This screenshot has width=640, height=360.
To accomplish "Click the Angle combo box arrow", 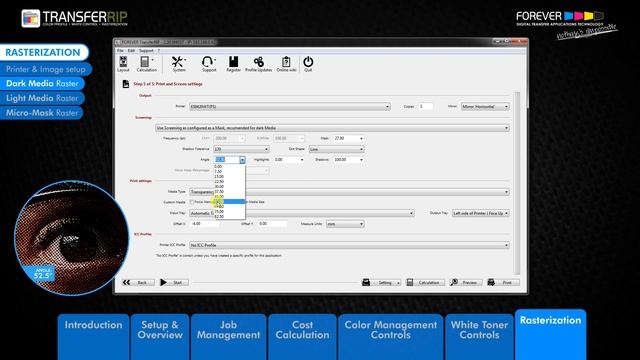I will click(242, 160).
